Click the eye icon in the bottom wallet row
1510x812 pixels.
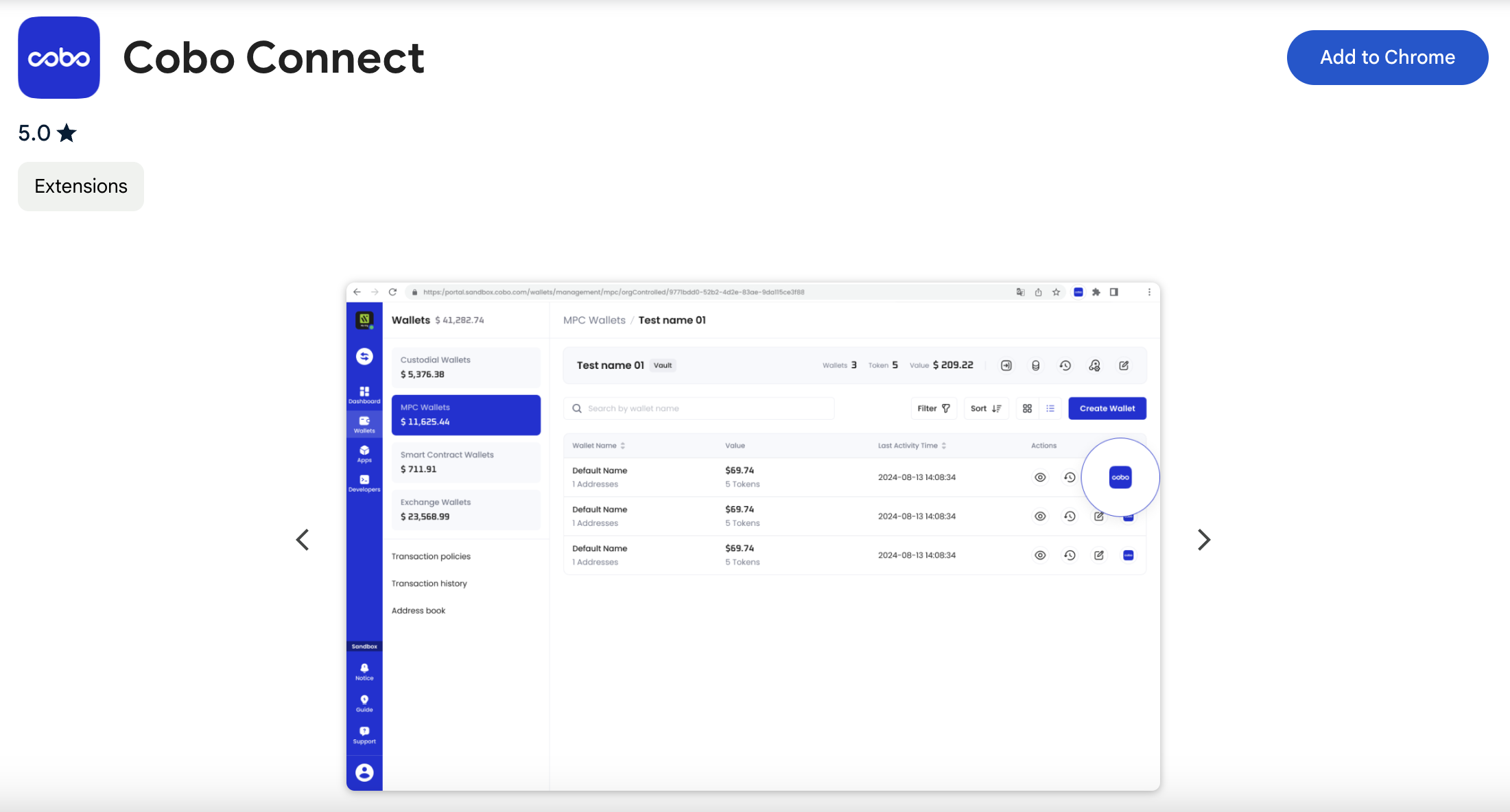pyautogui.click(x=1040, y=556)
